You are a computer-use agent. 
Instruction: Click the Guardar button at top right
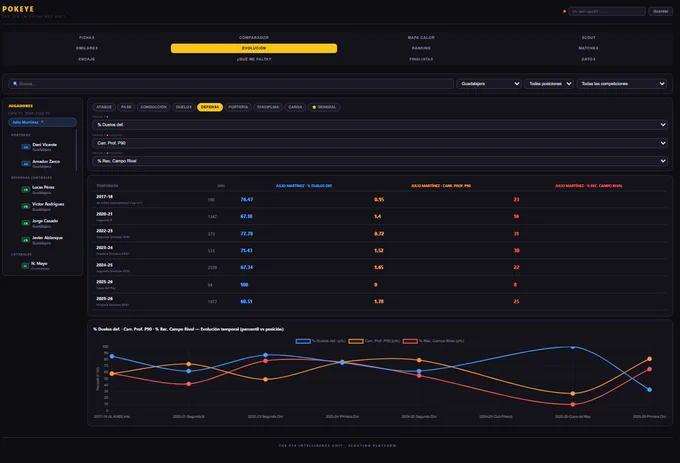660,11
